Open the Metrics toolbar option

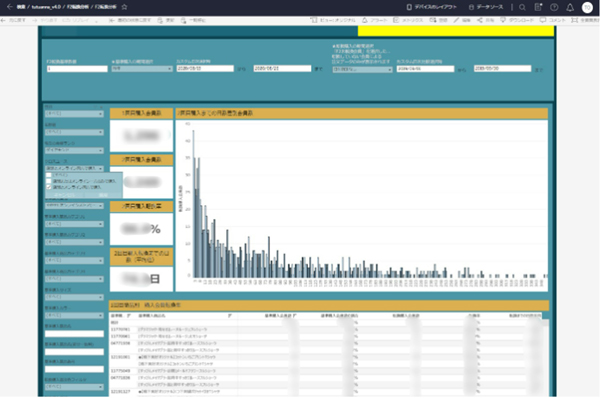pos(408,20)
